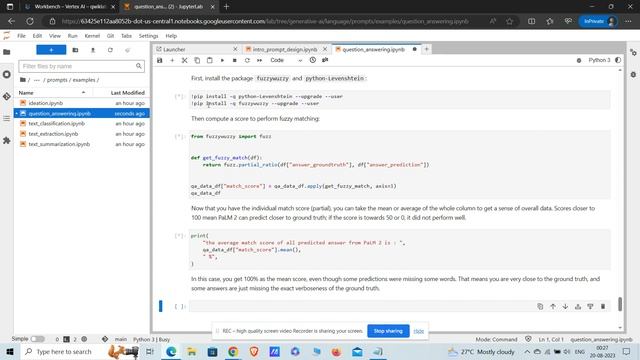640x360 pixels.
Task: Click the blue New Launcher plus button
Action: click(x=51, y=50)
